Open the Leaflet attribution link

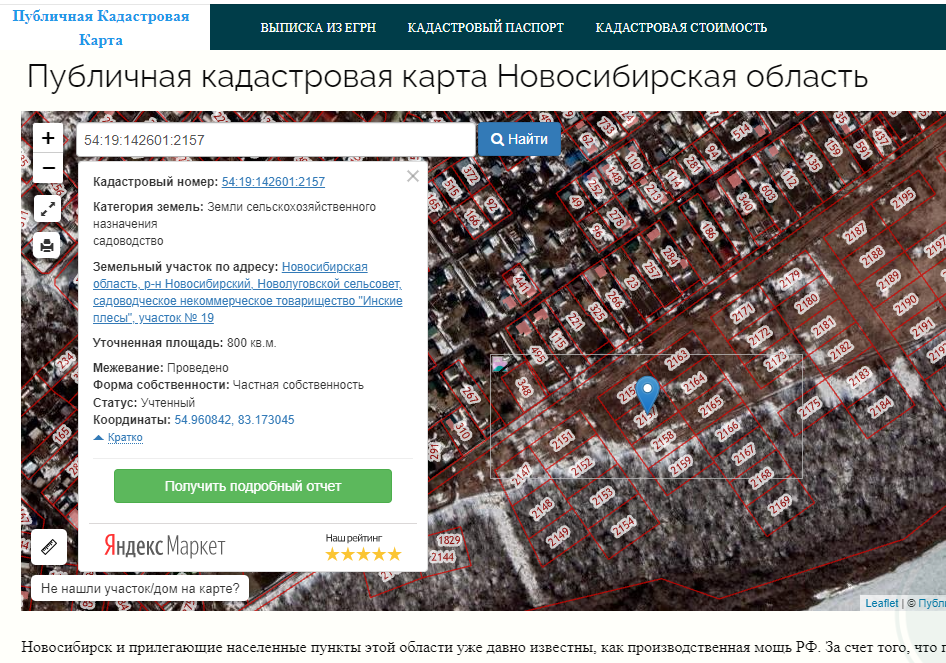click(881, 603)
